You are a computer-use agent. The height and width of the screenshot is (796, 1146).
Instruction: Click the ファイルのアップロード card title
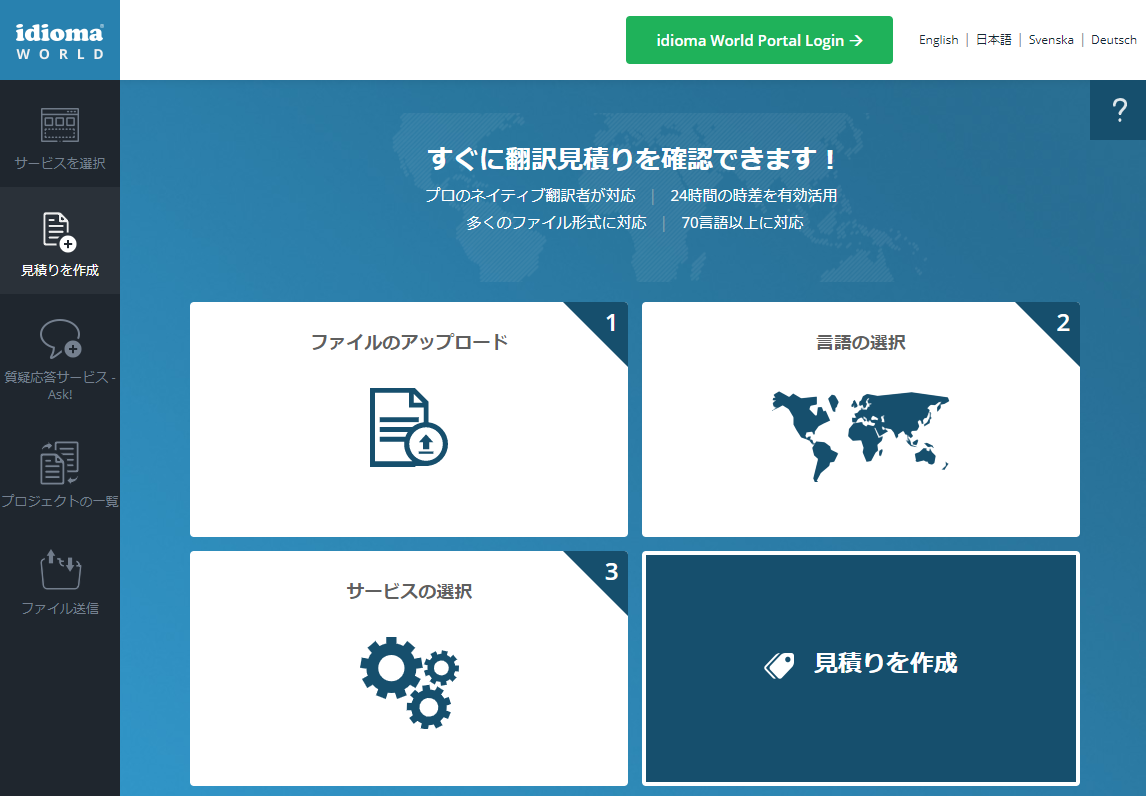(409, 342)
